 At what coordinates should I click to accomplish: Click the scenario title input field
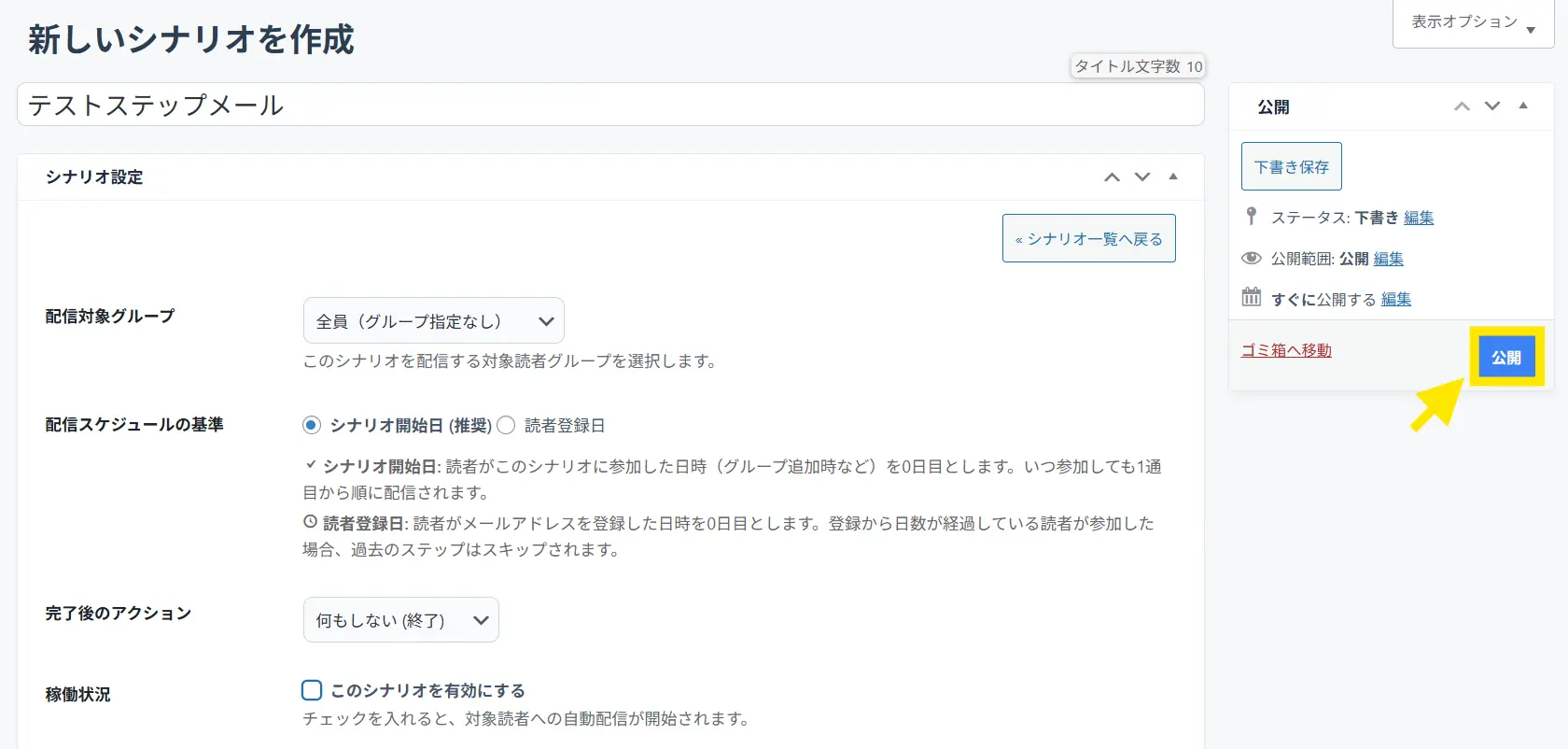[x=610, y=105]
